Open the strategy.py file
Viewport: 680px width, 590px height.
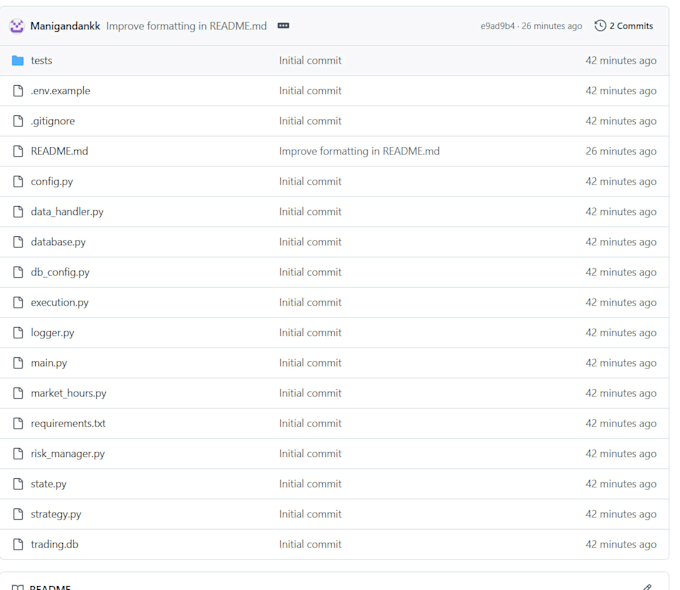(x=56, y=514)
